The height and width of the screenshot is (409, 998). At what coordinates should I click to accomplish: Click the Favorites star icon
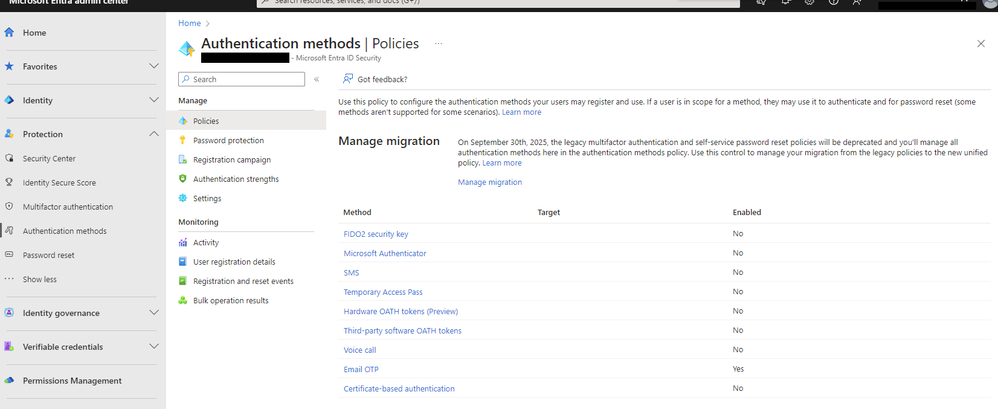click(9, 66)
